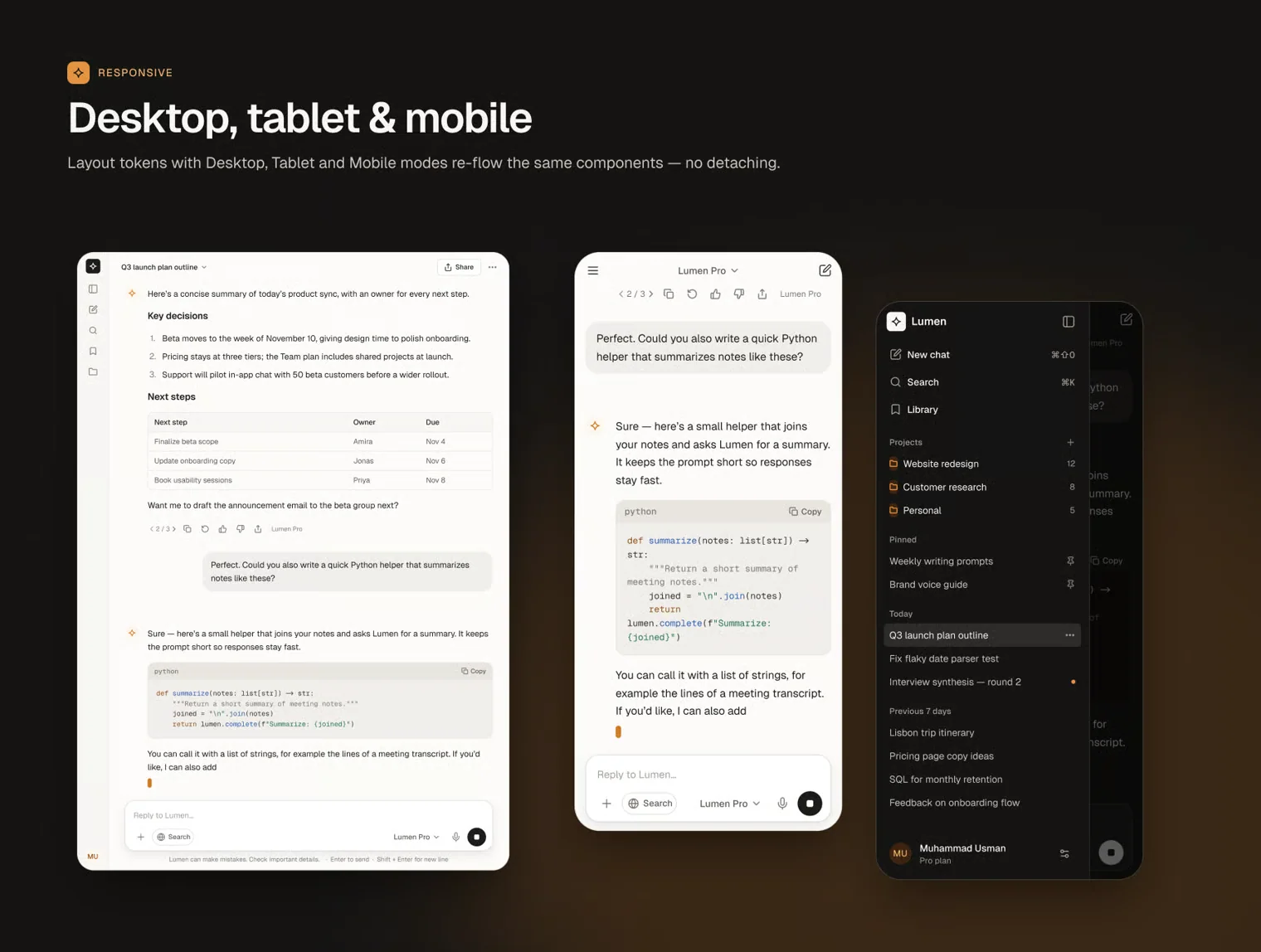Click thumbs up icon in desktop message actions
This screenshot has height=952, width=1261.
pos(222,529)
